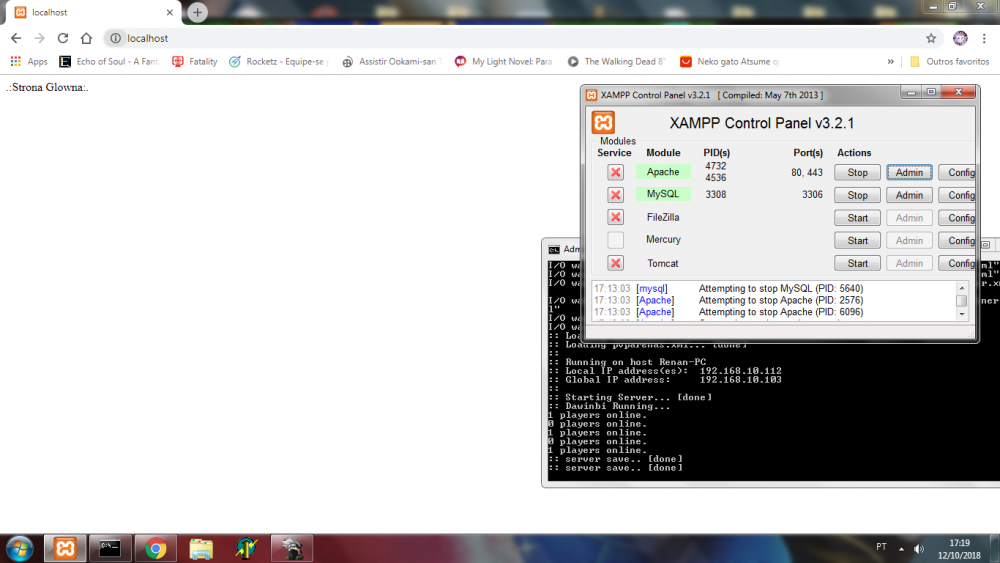Open volume control in system tray
Viewport: 1000px width, 563px height.
(x=919, y=548)
